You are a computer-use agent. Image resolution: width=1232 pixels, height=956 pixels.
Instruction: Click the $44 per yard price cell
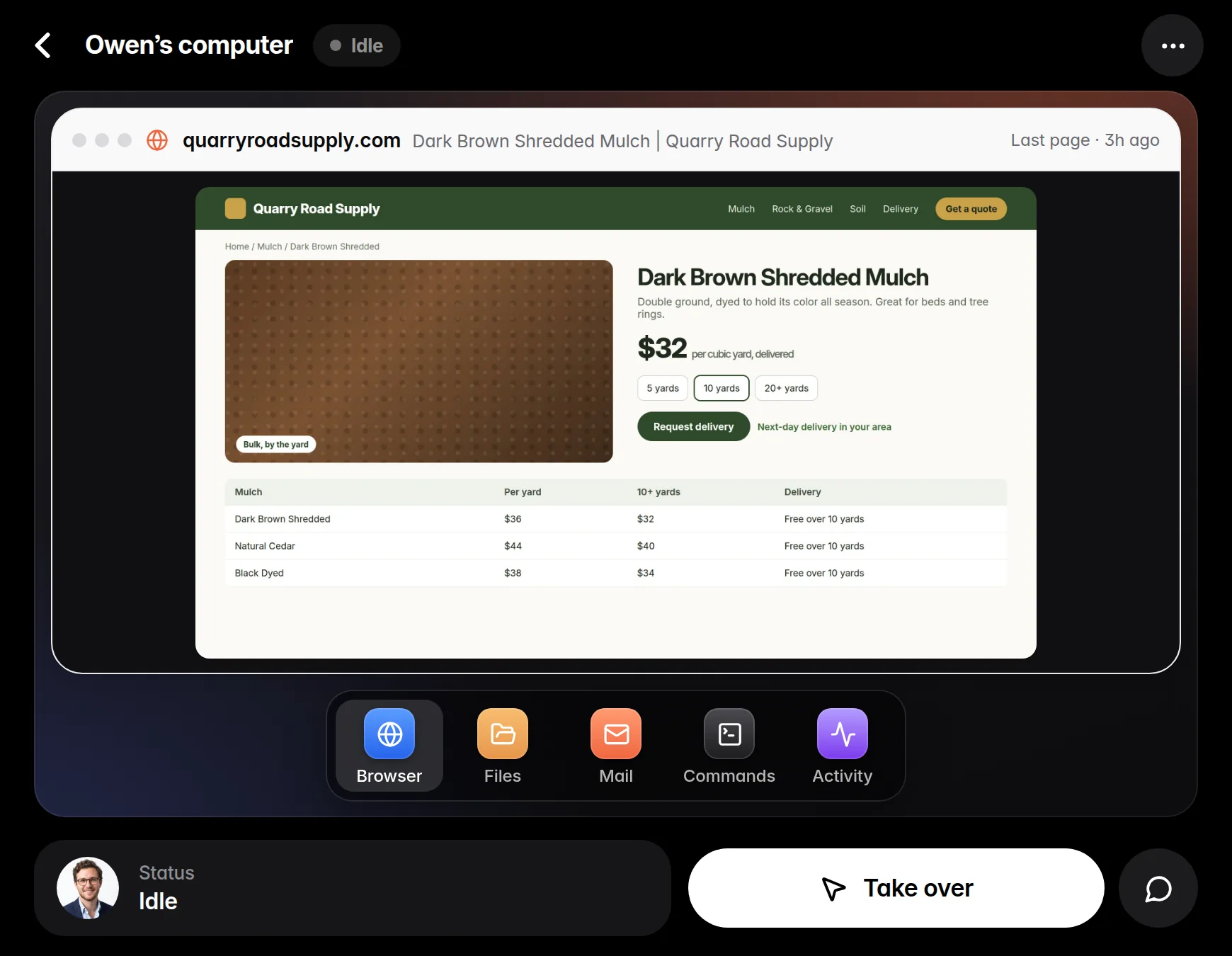tap(513, 546)
